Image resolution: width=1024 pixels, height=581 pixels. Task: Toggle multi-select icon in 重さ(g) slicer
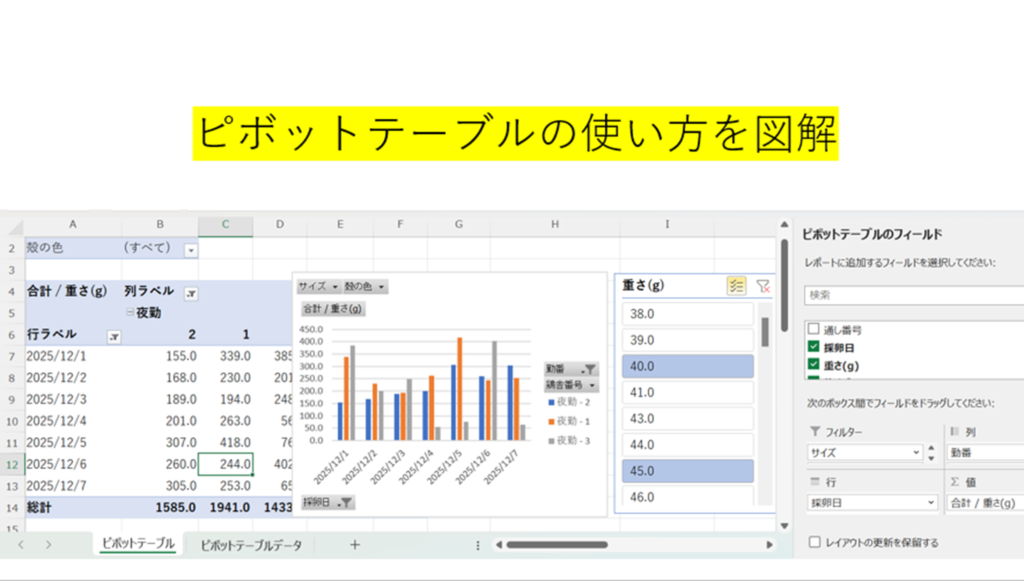[x=737, y=286]
